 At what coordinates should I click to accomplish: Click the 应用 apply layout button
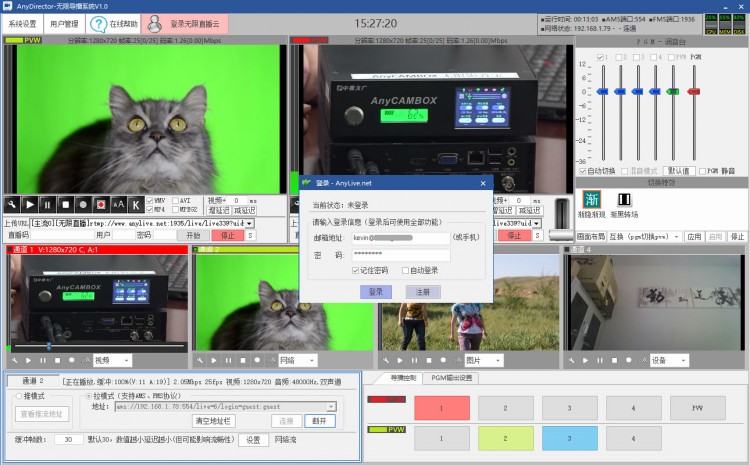(x=694, y=236)
